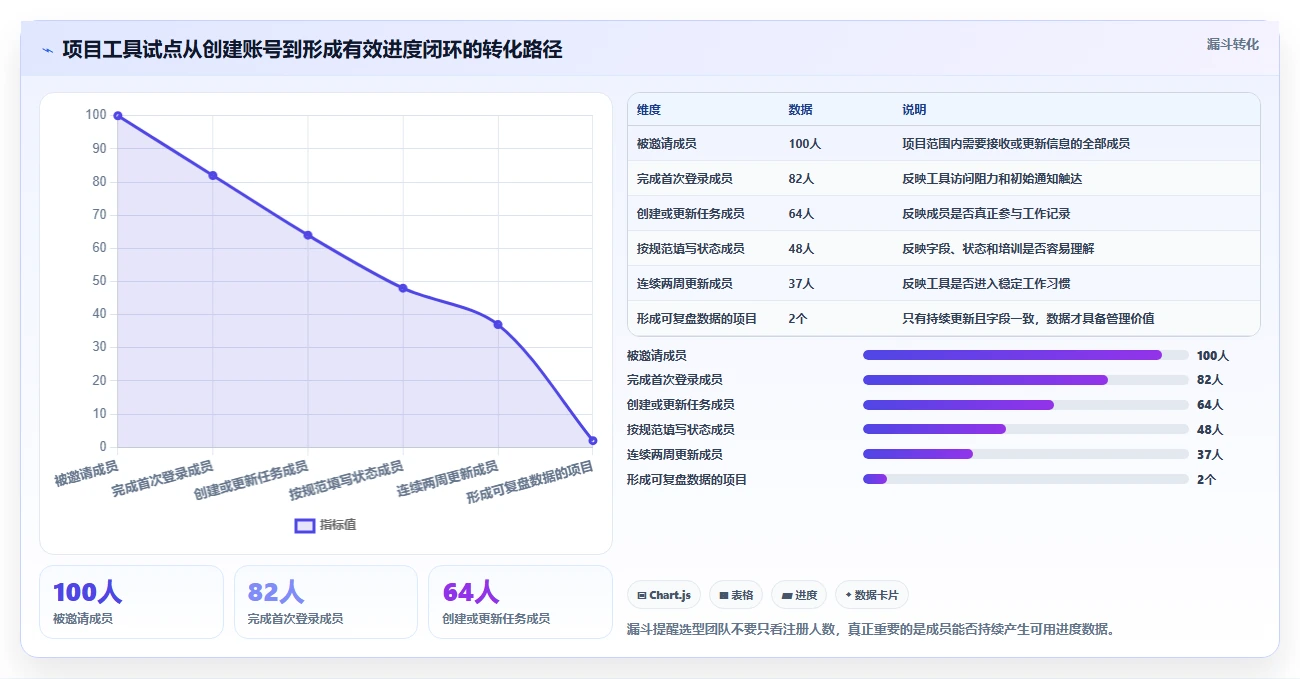This screenshot has height=679, width=1300.
Task: Click the 完成首次登录成员 x-axis label on the chart
Action: tap(162, 479)
